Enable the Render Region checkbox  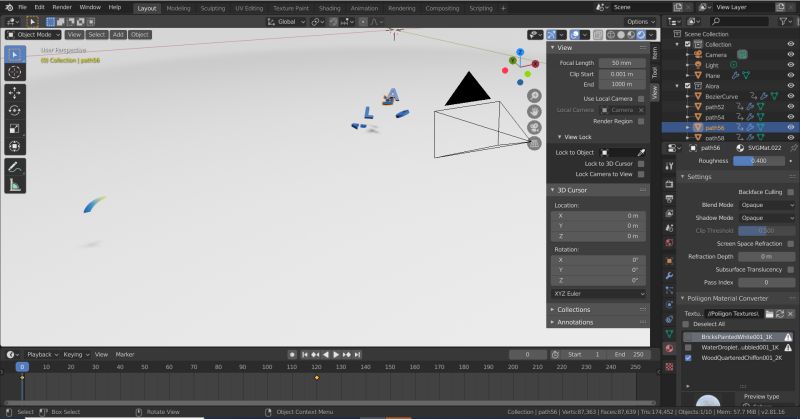(x=641, y=121)
